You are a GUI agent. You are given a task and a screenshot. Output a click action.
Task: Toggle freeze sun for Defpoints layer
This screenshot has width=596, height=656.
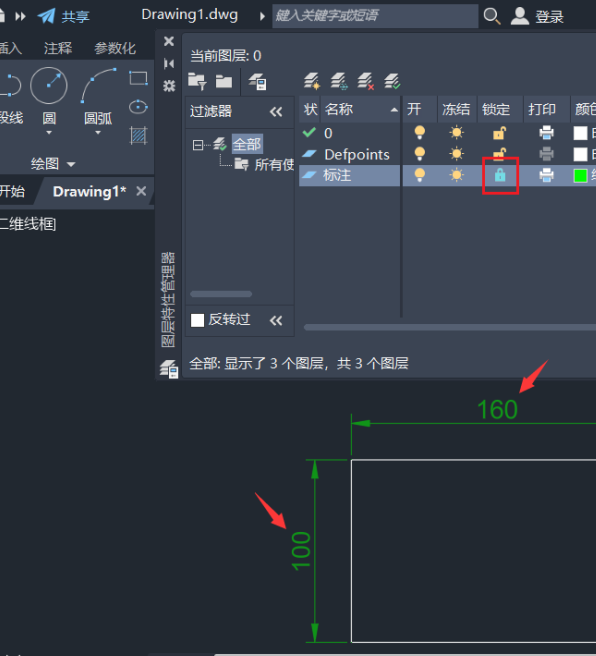click(x=456, y=154)
